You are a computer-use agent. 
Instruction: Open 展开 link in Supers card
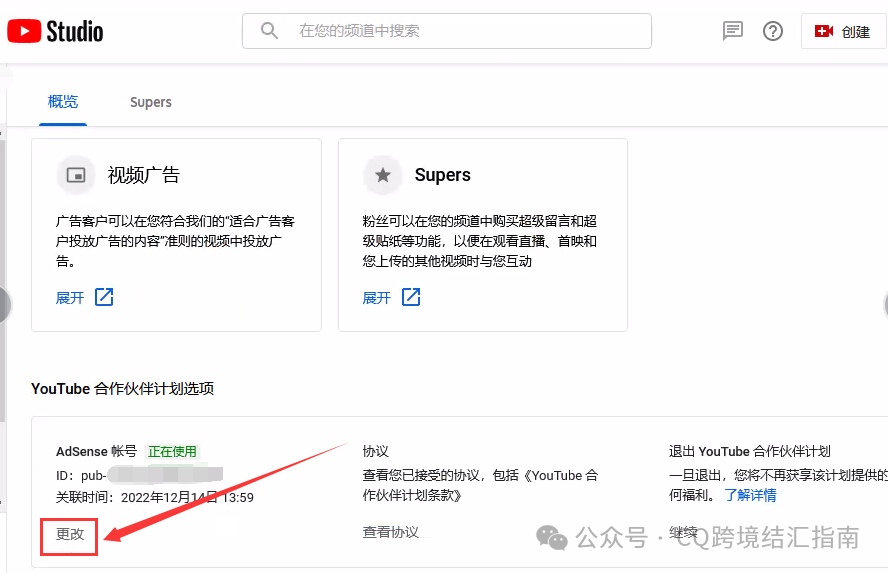pos(377,298)
